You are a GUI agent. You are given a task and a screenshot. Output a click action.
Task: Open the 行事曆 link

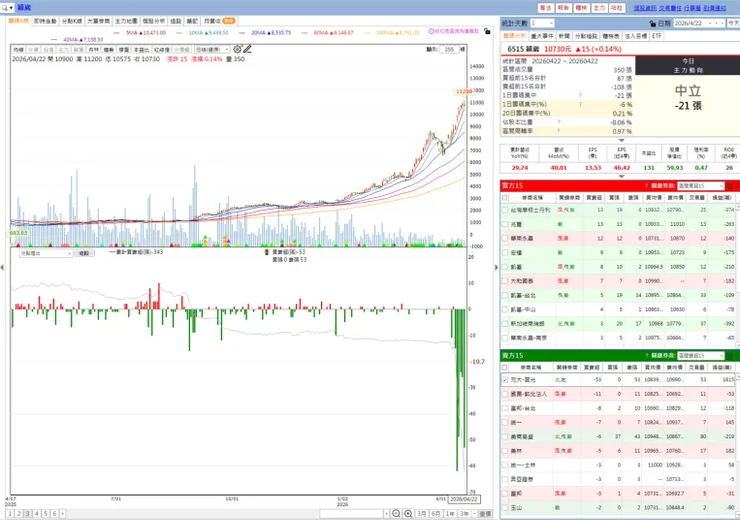pos(692,8)
